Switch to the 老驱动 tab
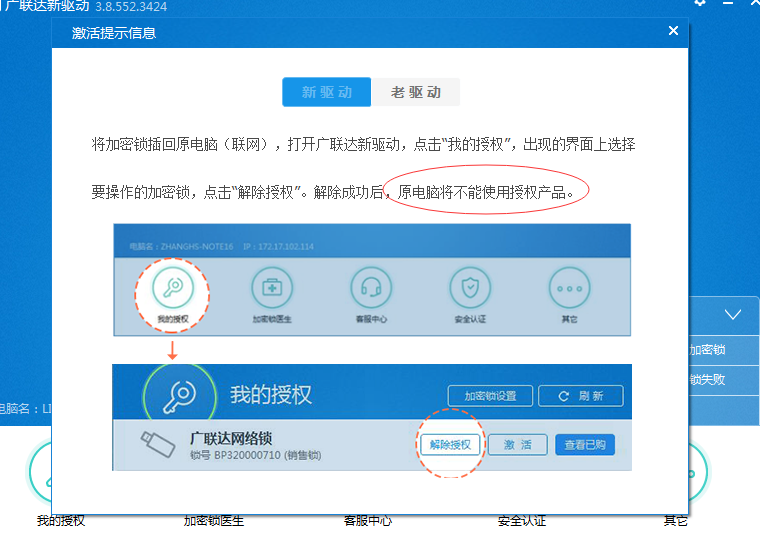Viewport: 760px width, 540px height. pos(416,92)
